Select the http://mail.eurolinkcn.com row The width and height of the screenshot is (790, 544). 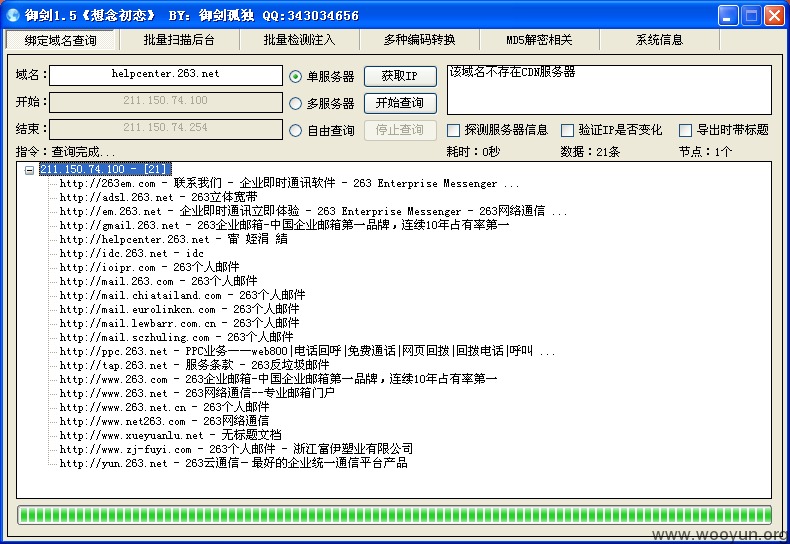click(179, 309)
